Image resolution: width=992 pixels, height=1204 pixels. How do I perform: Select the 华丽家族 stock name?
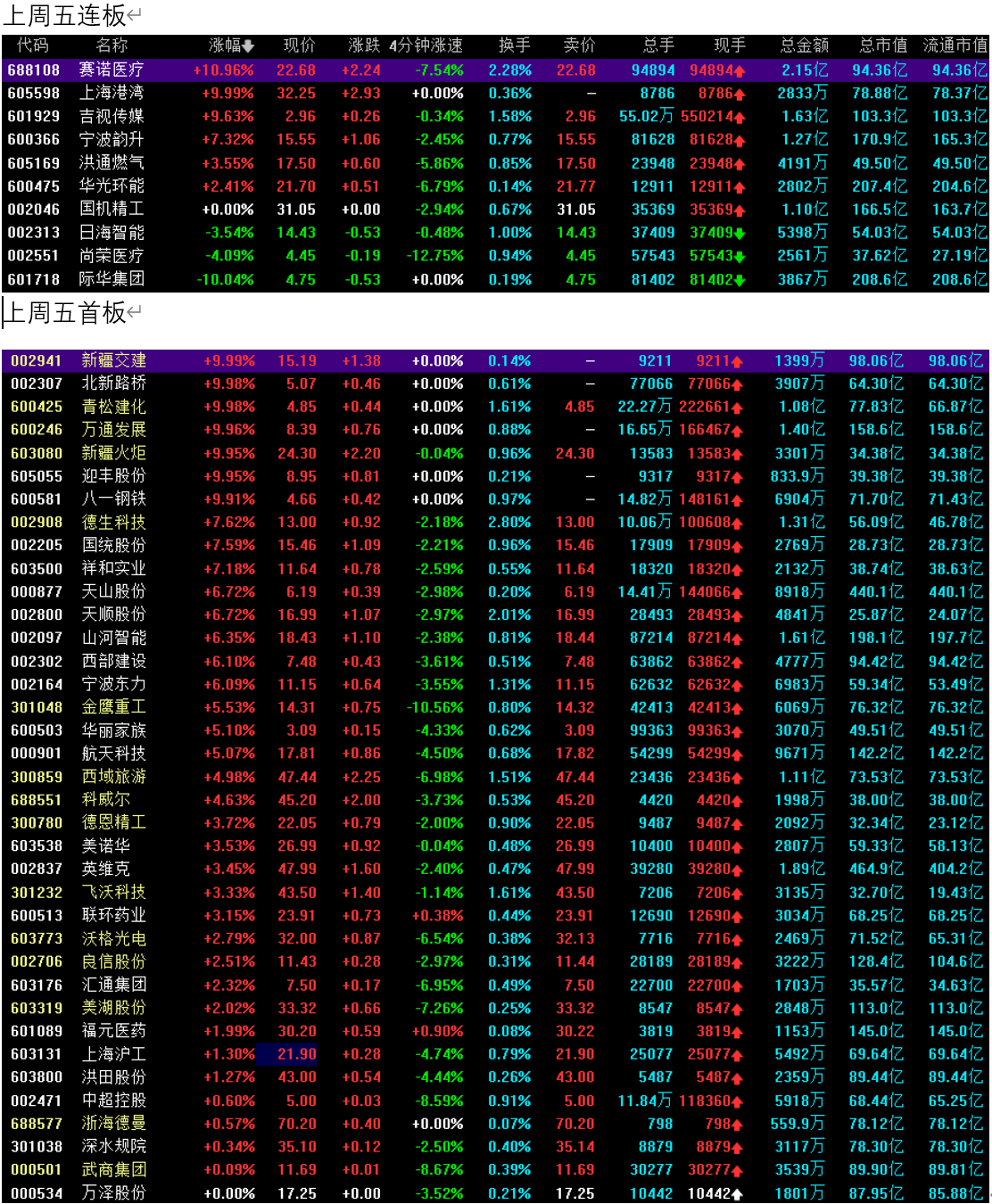point(114,730)
